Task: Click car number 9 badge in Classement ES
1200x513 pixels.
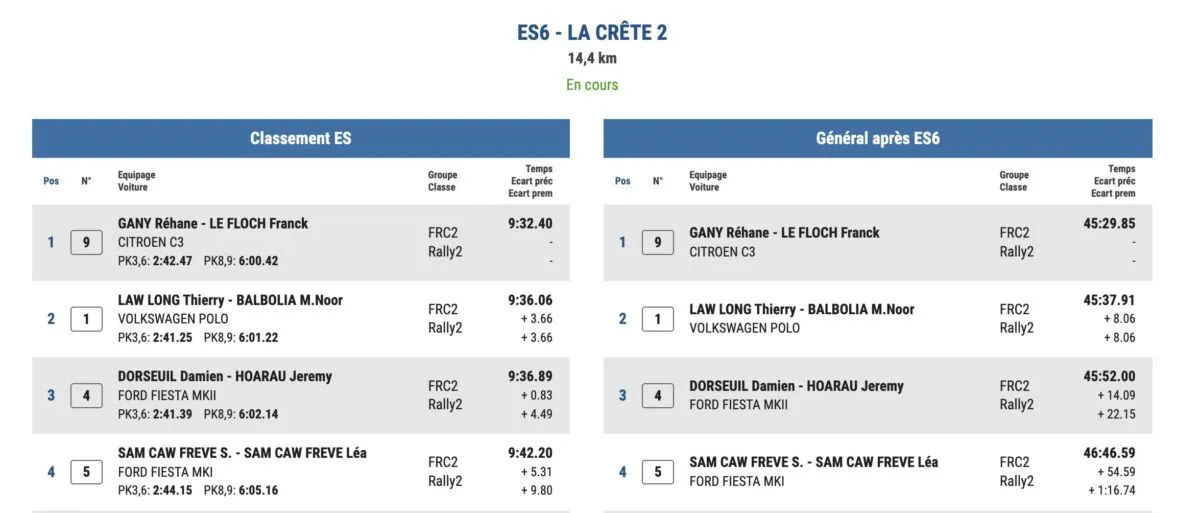Action: pyautogui.click(x=86, y=242)
